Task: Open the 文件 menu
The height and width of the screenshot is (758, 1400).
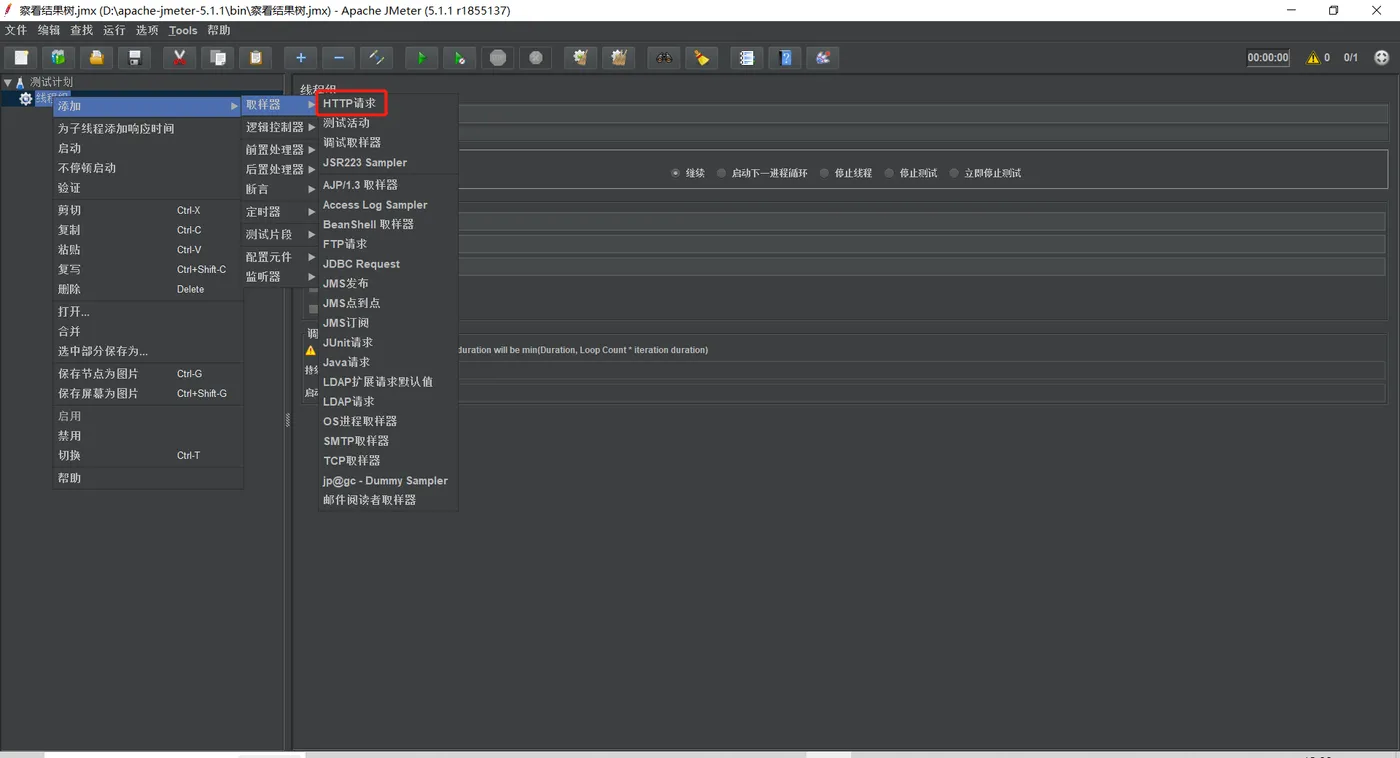Action: (16, 30)
